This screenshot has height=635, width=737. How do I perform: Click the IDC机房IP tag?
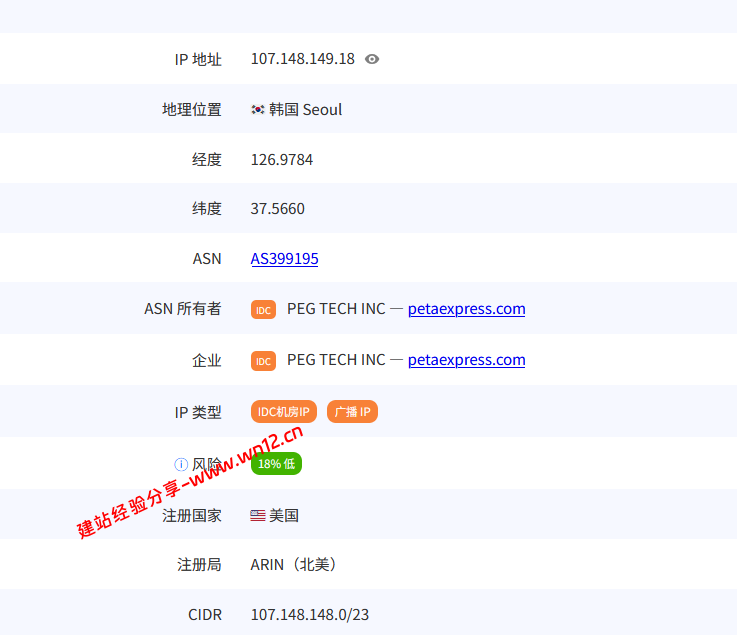click(x=284, y=412)
